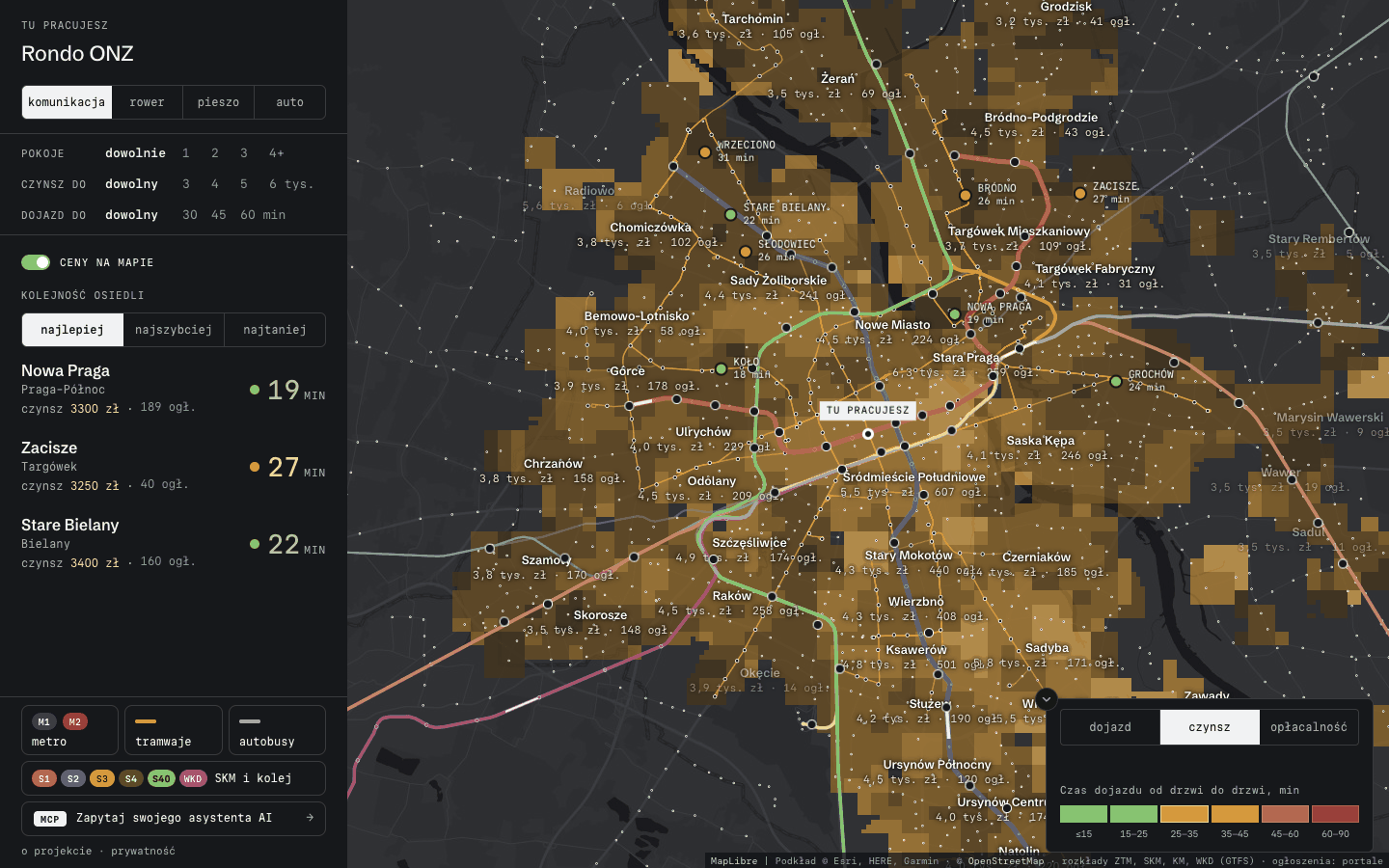Click the Grochów marker on the map
This screenshot has height=868, width=1389.
(1116, 381)
